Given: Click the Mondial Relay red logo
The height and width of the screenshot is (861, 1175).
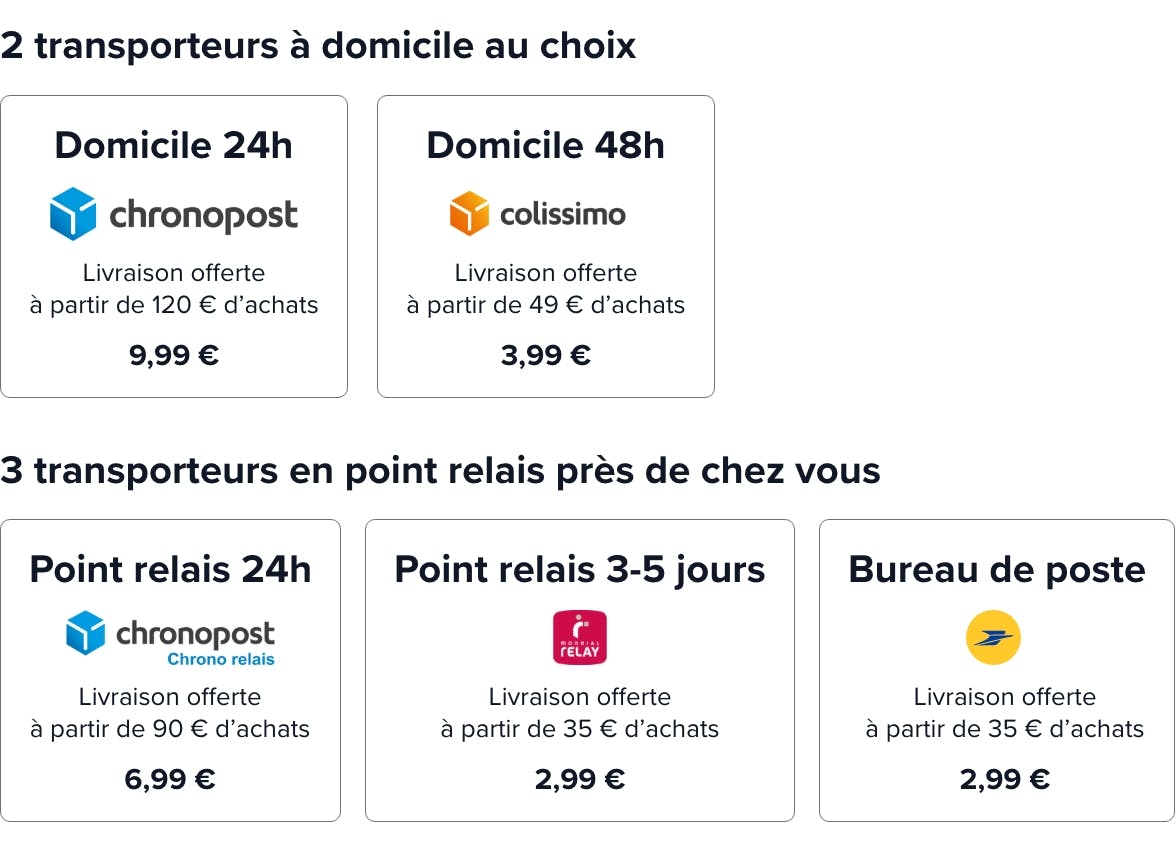Looking at the screenshot, I should click(x=580, y=638).
